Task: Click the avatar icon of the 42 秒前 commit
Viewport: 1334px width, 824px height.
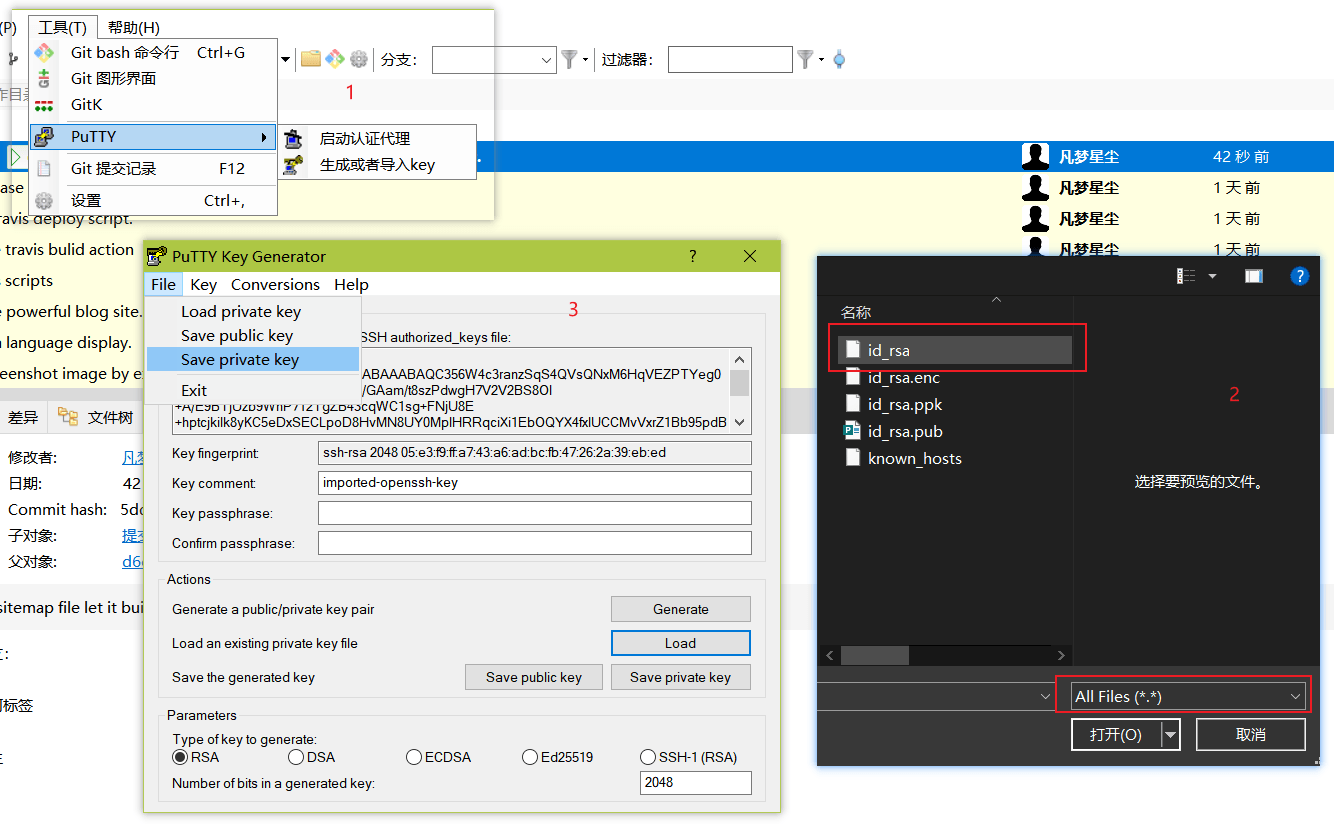Action: pos(1035,156)
